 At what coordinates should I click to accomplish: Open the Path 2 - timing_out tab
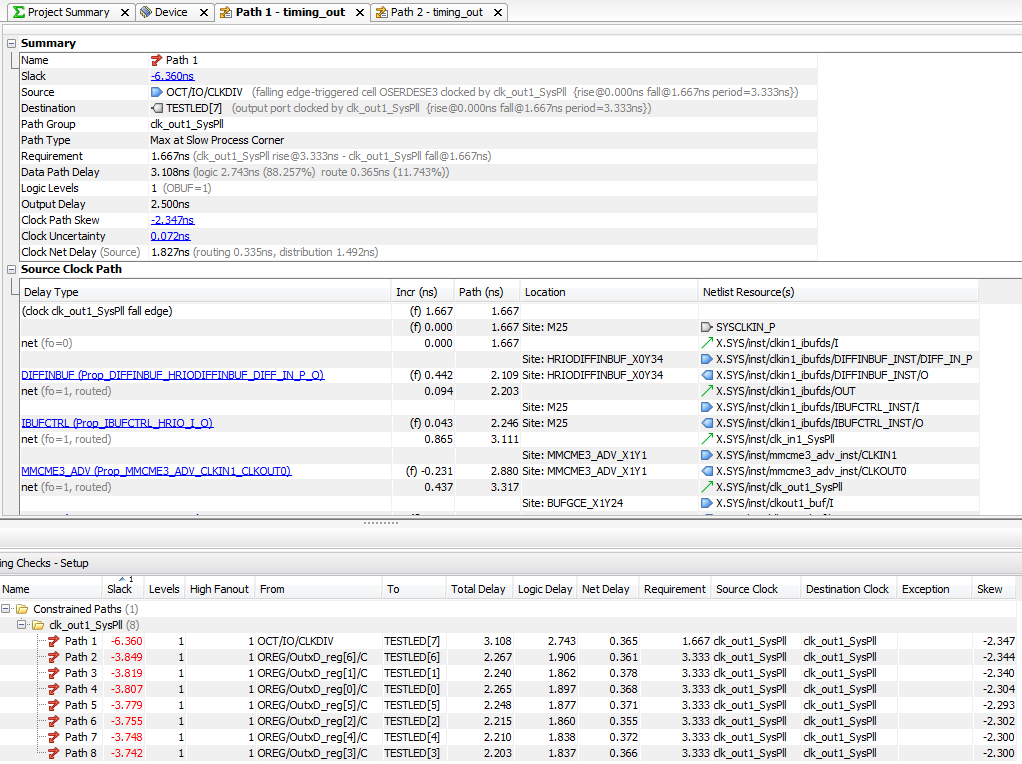[x=436, y=12]
